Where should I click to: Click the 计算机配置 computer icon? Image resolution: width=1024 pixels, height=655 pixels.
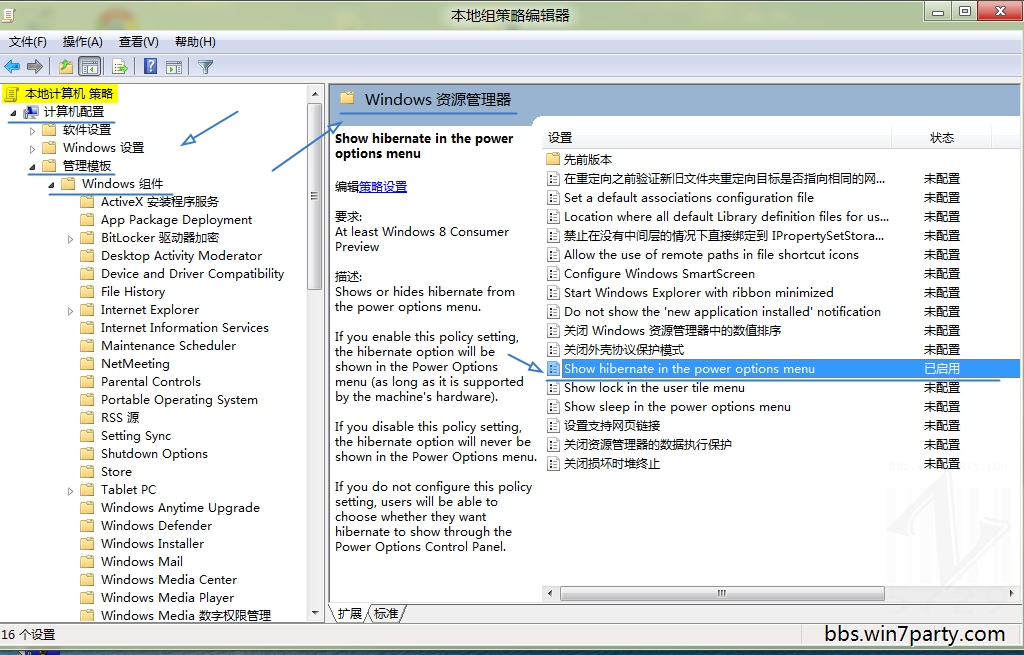point(31,112)
